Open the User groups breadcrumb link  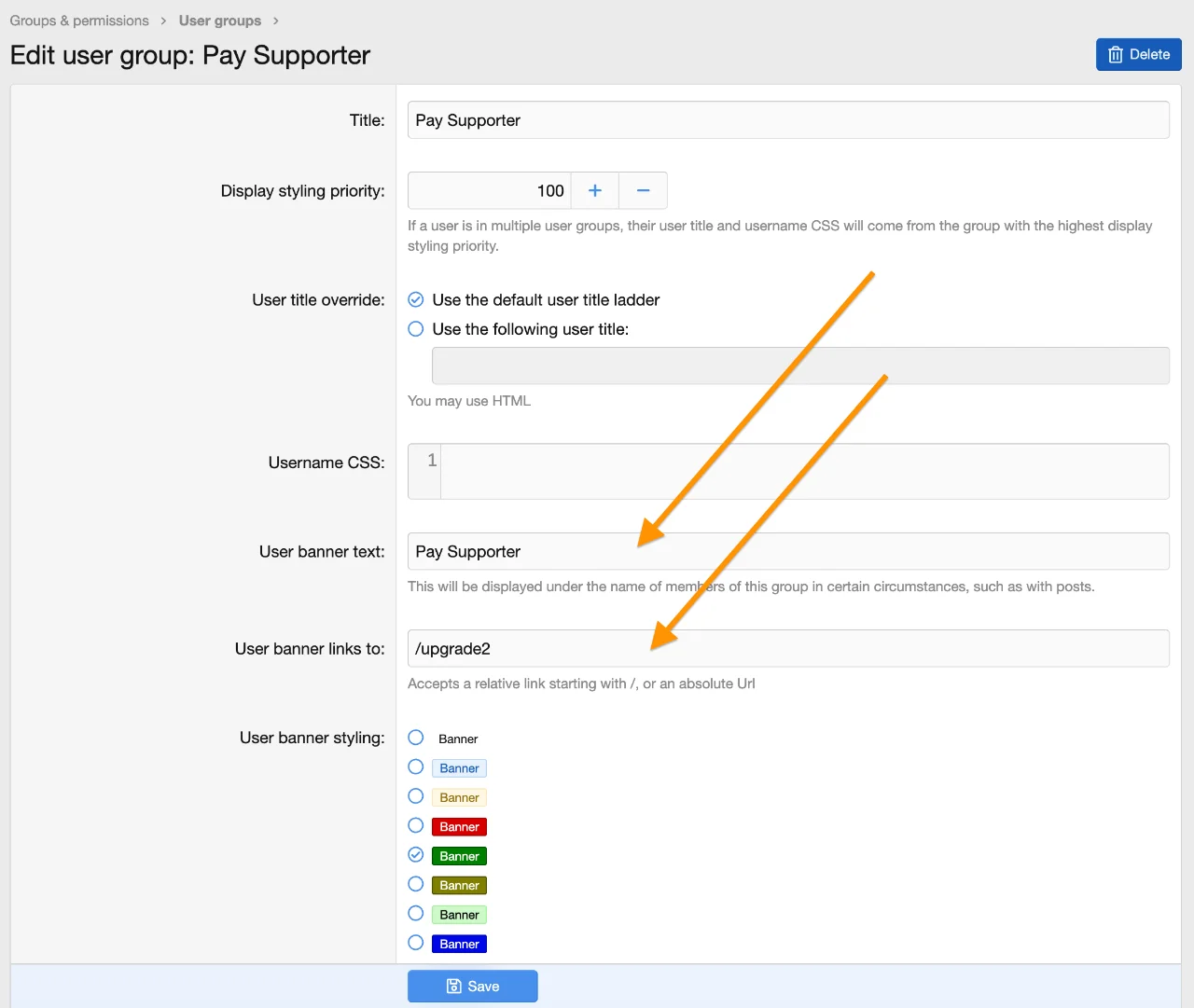pos(220,21)
